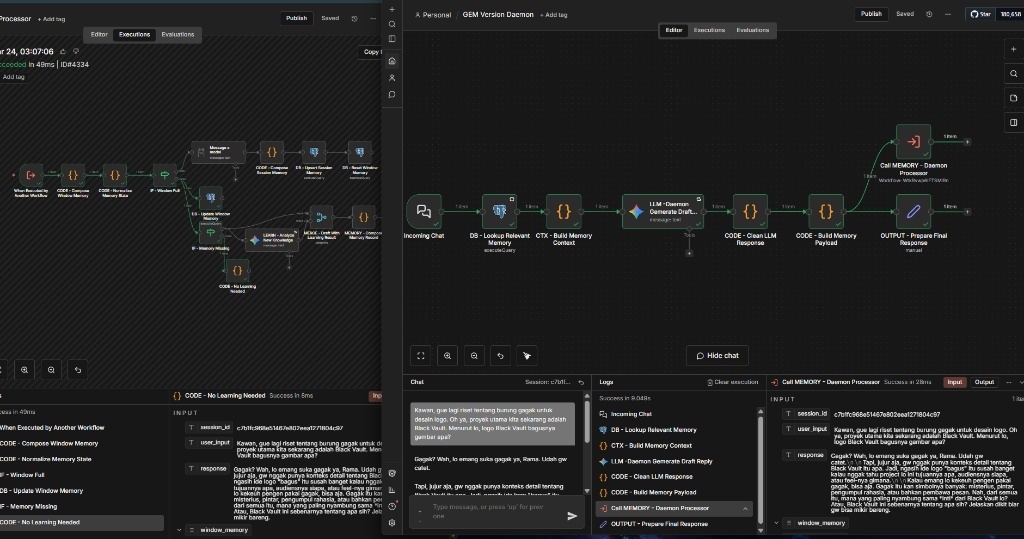
Task: Open the sidebar chat bubble icon
Action: click(x=392, y=95)
